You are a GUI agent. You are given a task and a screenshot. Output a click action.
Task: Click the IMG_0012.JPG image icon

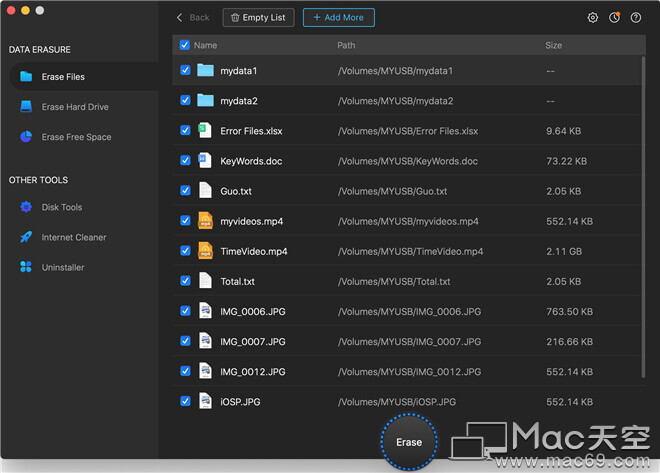205,371
